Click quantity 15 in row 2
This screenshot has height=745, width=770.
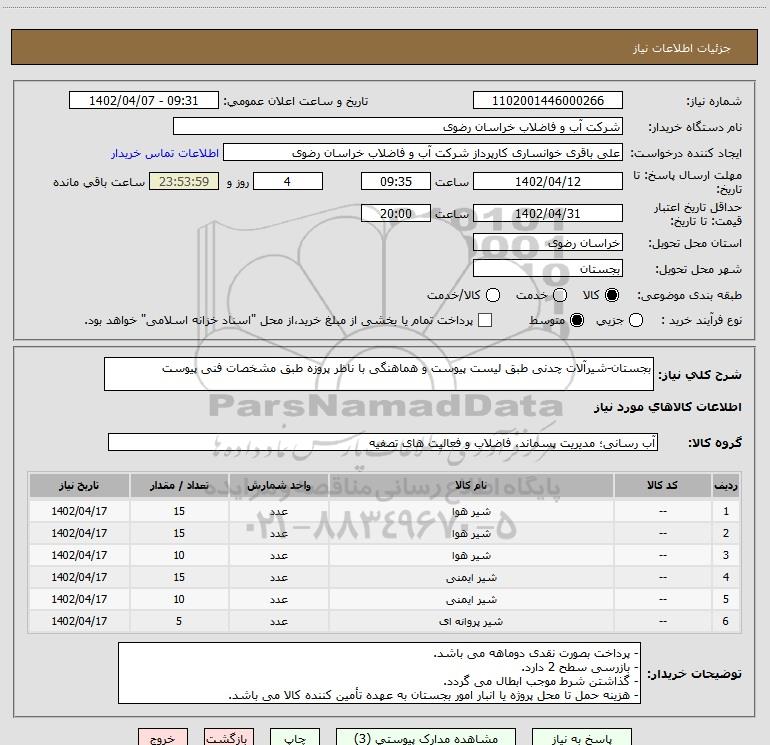[179, 533]
